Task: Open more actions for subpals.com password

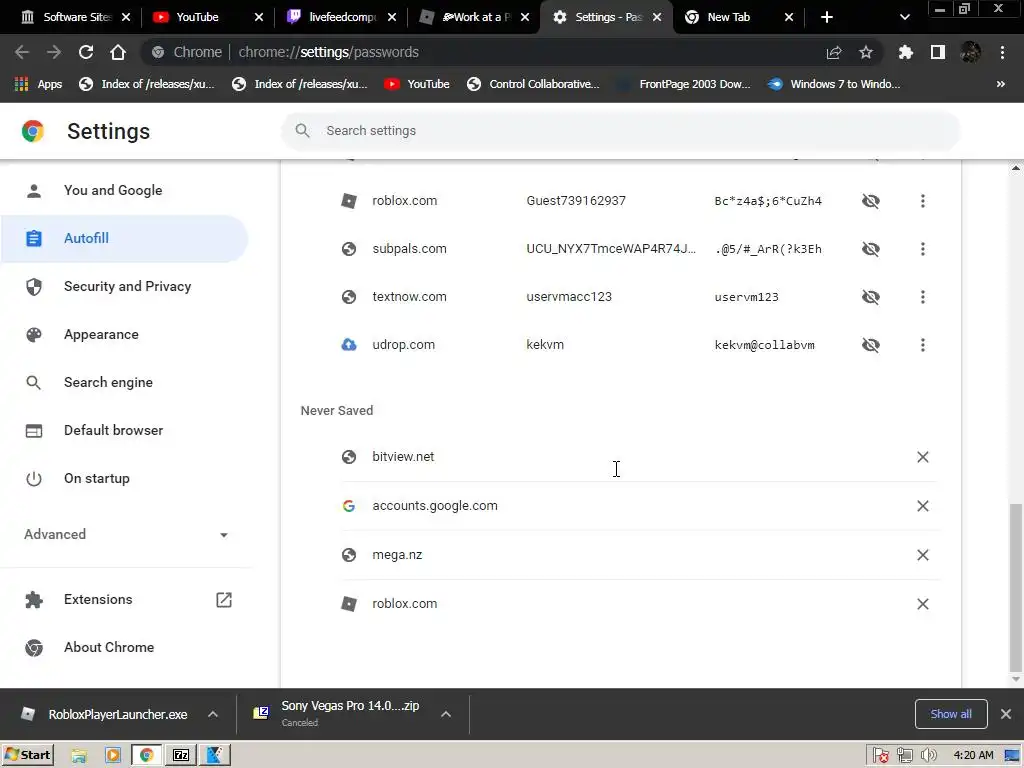Action: (922, 249)
